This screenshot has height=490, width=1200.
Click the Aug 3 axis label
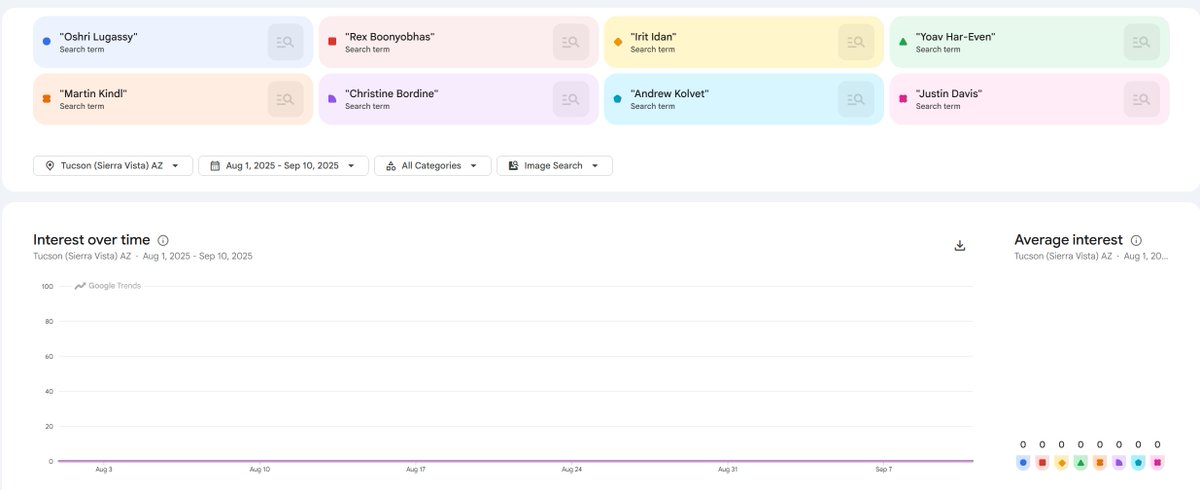coord(103,469)
